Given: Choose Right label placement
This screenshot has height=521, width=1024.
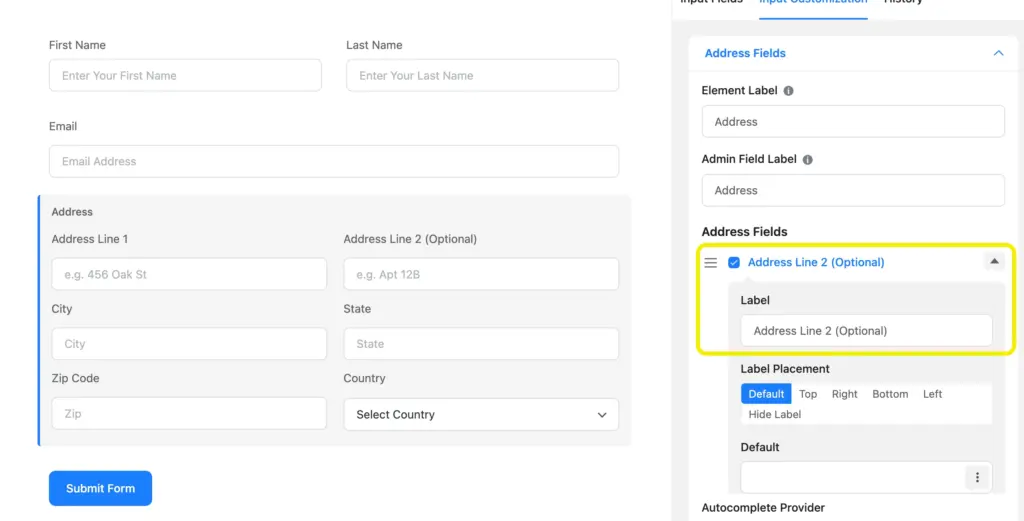Looking at the screenshot, I should point(844,394).
